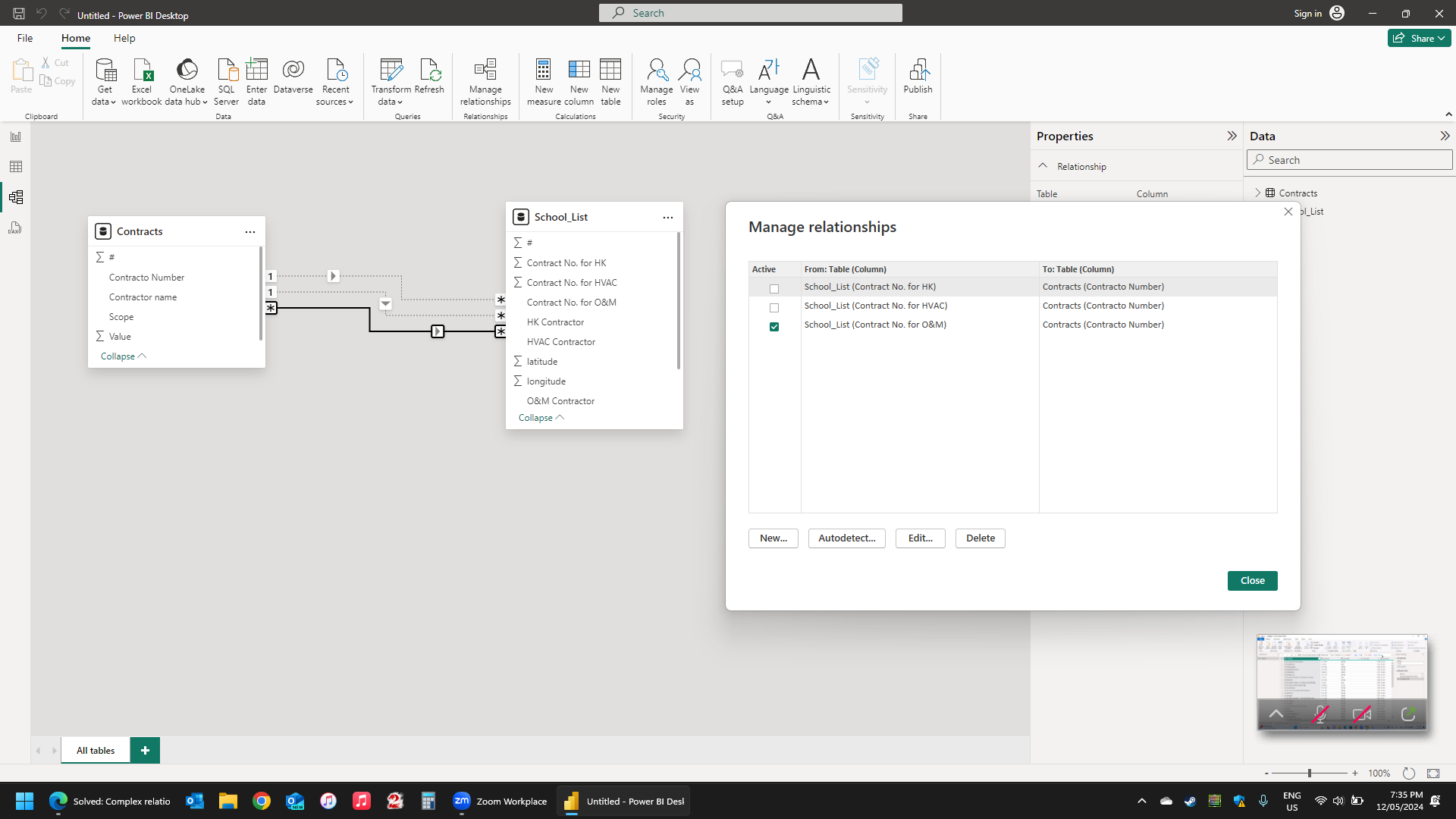This screenshot has height=819, width=1456.
Task: Click Transform data in ribbon
Action: (x=391, y=82)
